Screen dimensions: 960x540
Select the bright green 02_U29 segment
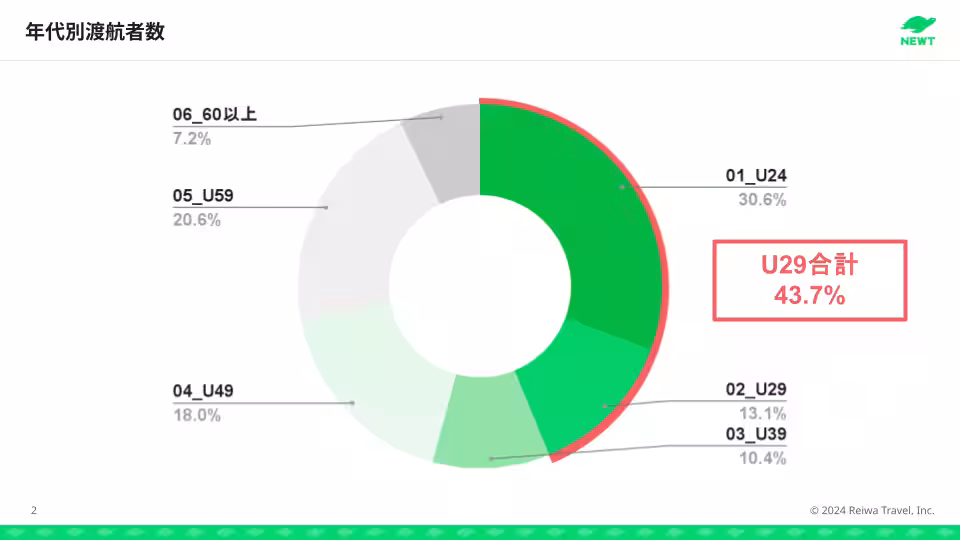pyautogui.click(x=590, y=385)
